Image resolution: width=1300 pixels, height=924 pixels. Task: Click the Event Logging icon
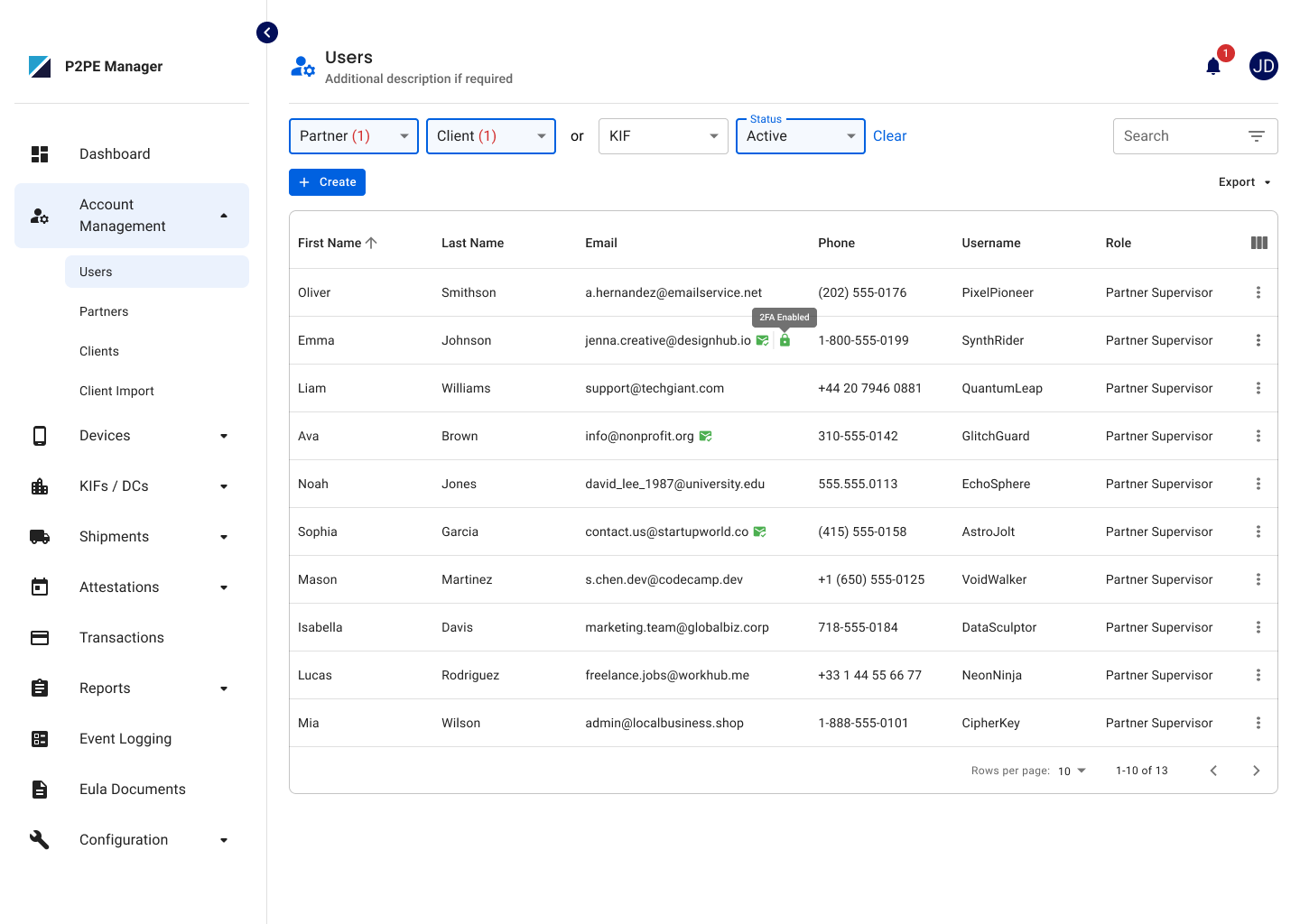pyautogui.click(x=40, y=739)
